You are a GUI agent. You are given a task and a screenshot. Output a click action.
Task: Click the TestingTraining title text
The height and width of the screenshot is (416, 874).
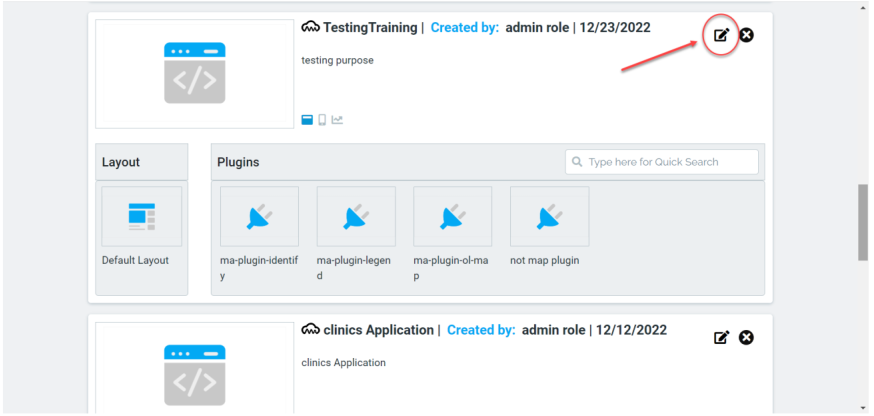(370, 27)
